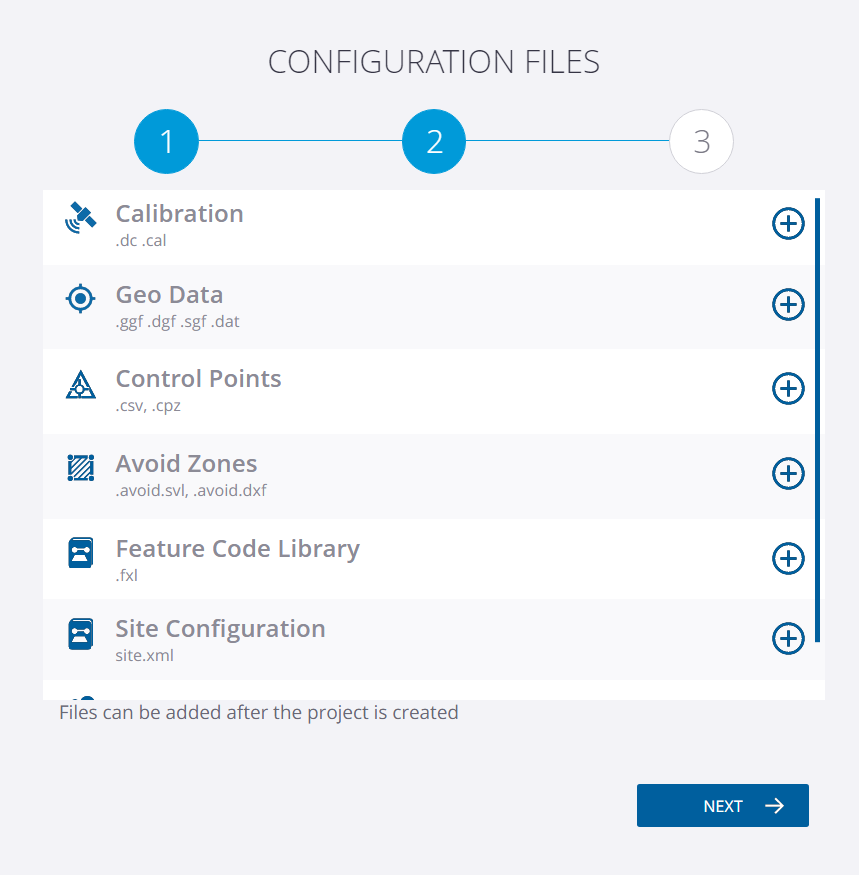The height and width of the screenshot is (875, 859).
Task: Select the Site Configuration row label
Action: (220, 629)
